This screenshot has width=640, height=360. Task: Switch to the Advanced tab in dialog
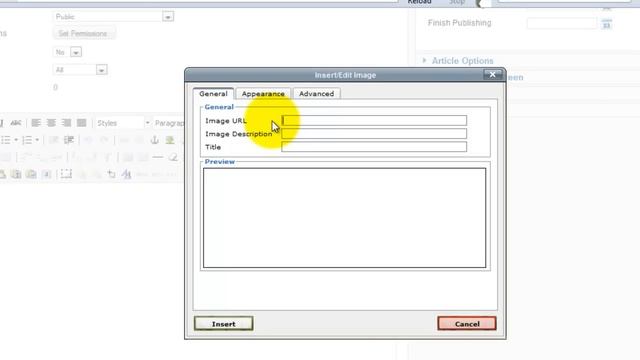316,93
